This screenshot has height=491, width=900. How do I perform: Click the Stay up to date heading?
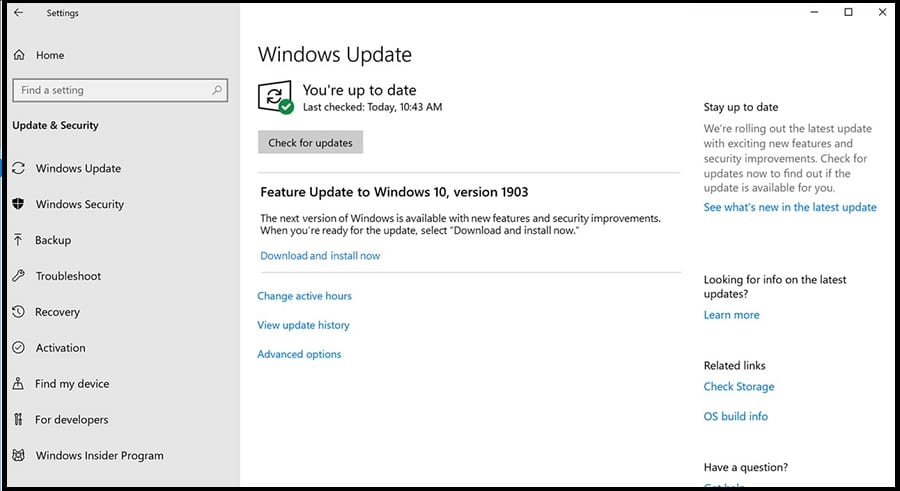point(741,107)
